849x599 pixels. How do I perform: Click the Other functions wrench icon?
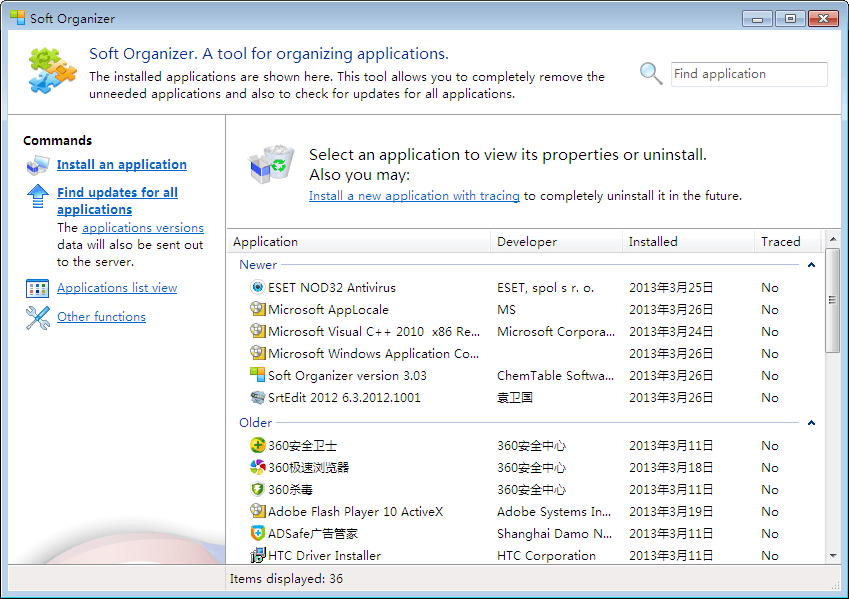37,318
